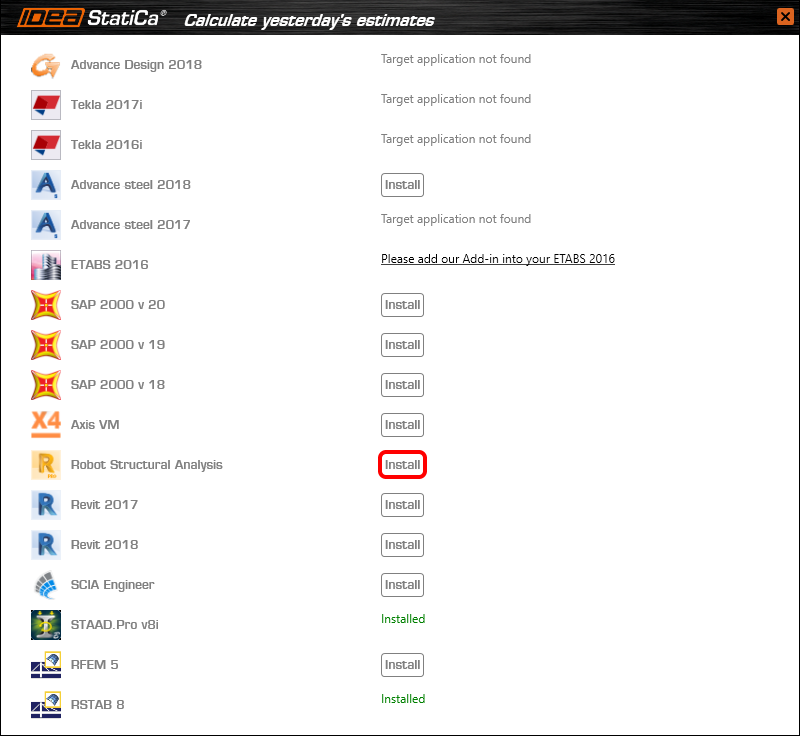Click 'Target application not found' for Advance Design 2018
The image size is (800, 736).
pyautogui.click(x=456, y=59)
